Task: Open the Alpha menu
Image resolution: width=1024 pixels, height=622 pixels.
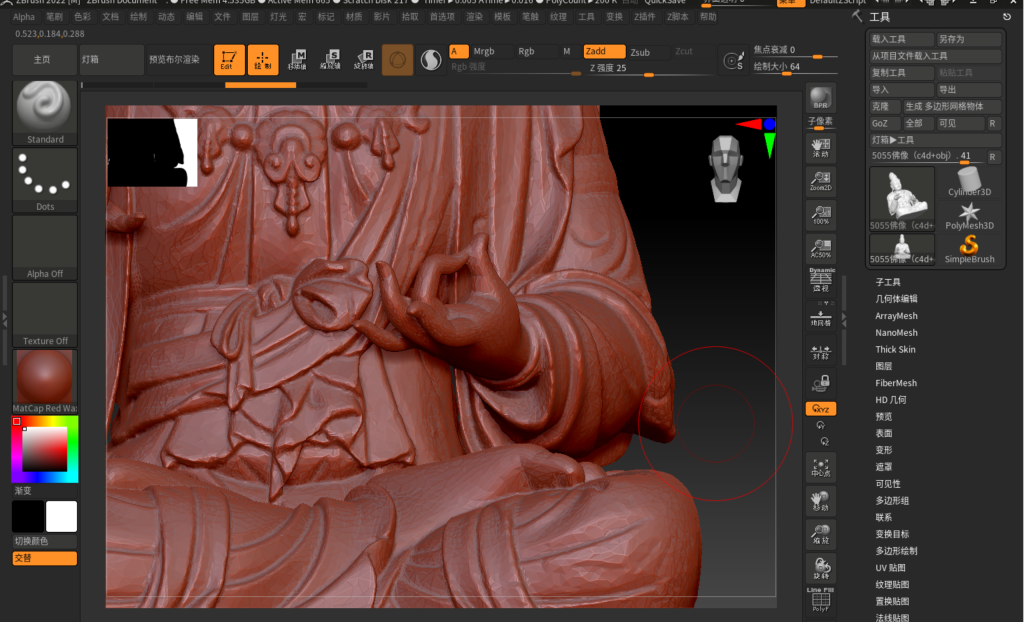Action: 24,17
